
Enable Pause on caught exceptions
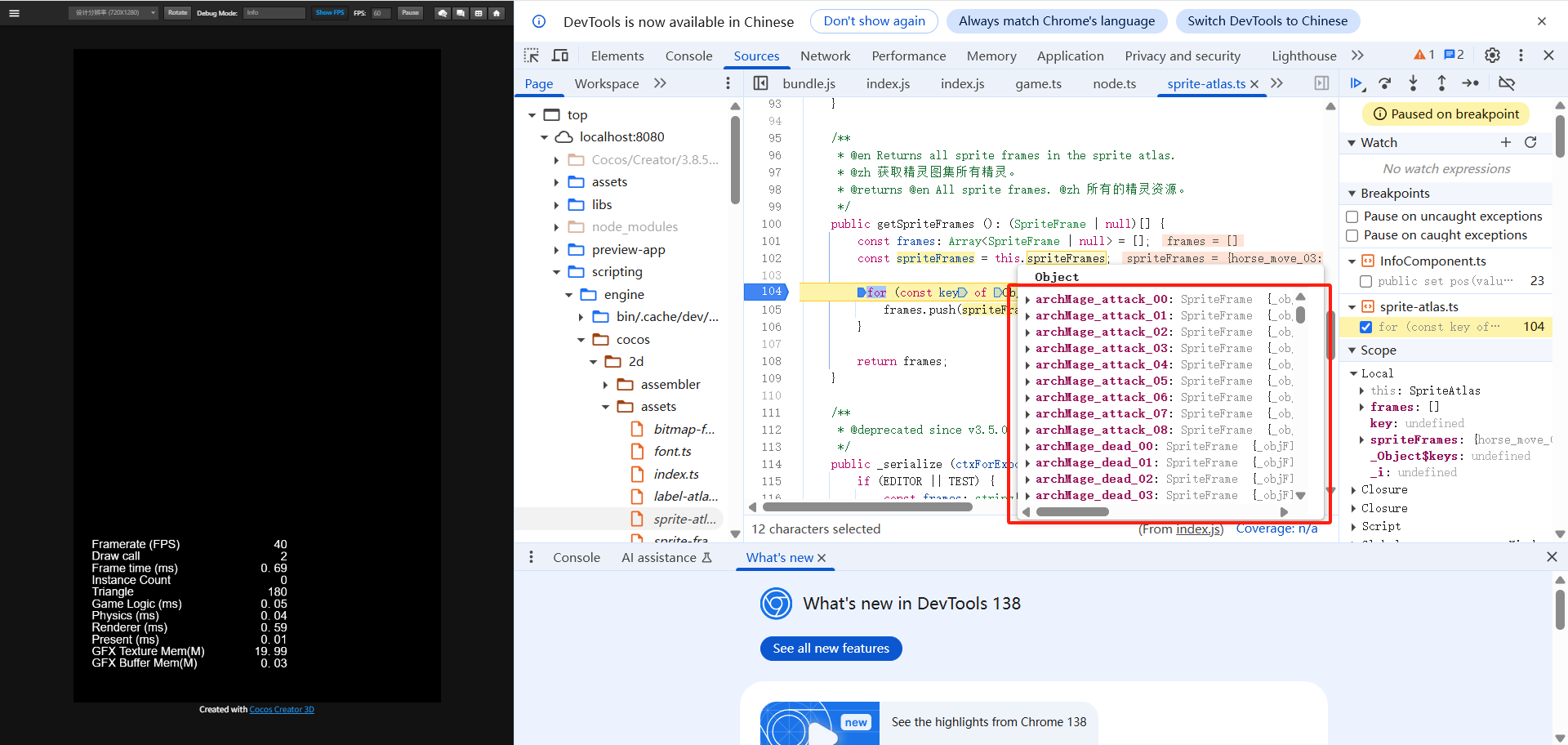pyautogui.click(x=1352, y=235)
